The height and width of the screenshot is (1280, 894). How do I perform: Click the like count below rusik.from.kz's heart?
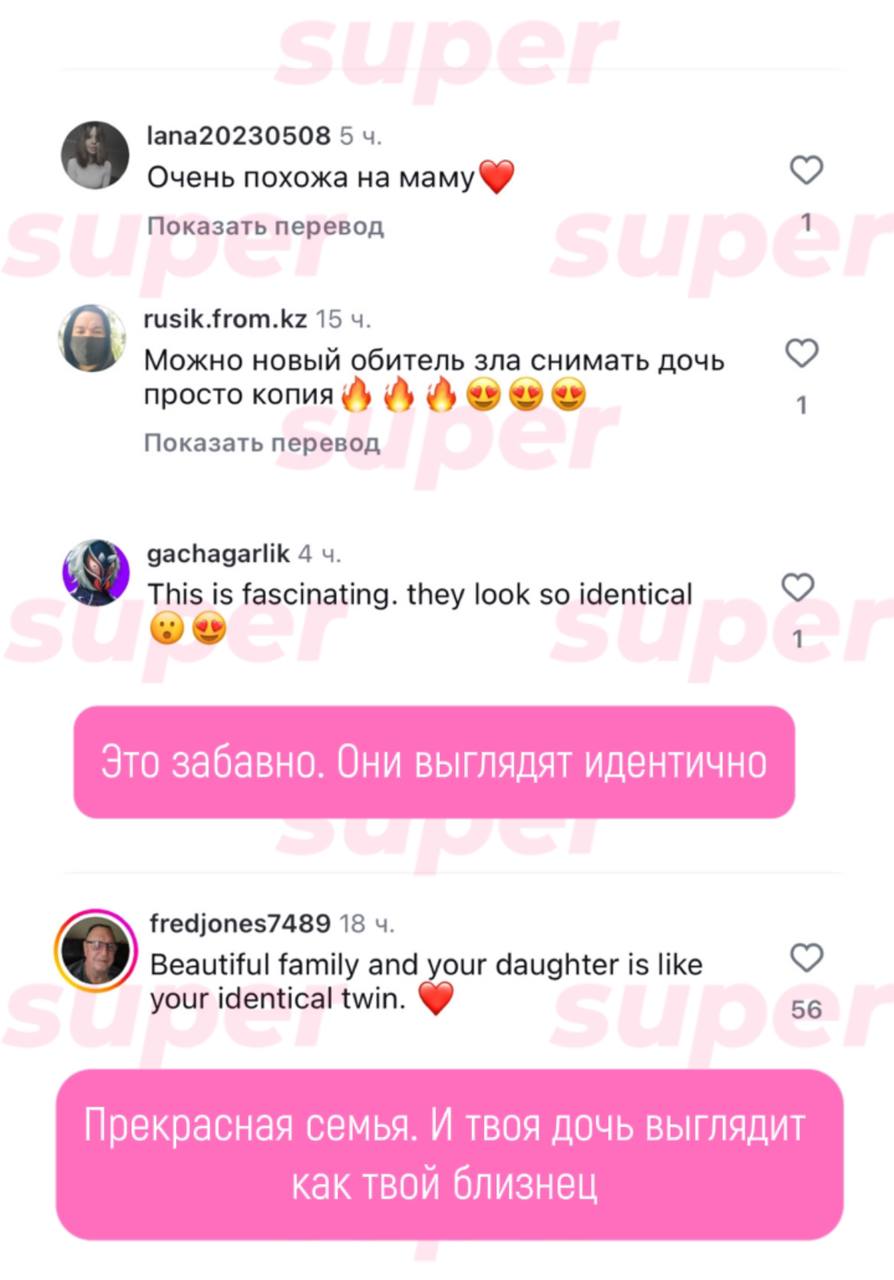point(801,405)
